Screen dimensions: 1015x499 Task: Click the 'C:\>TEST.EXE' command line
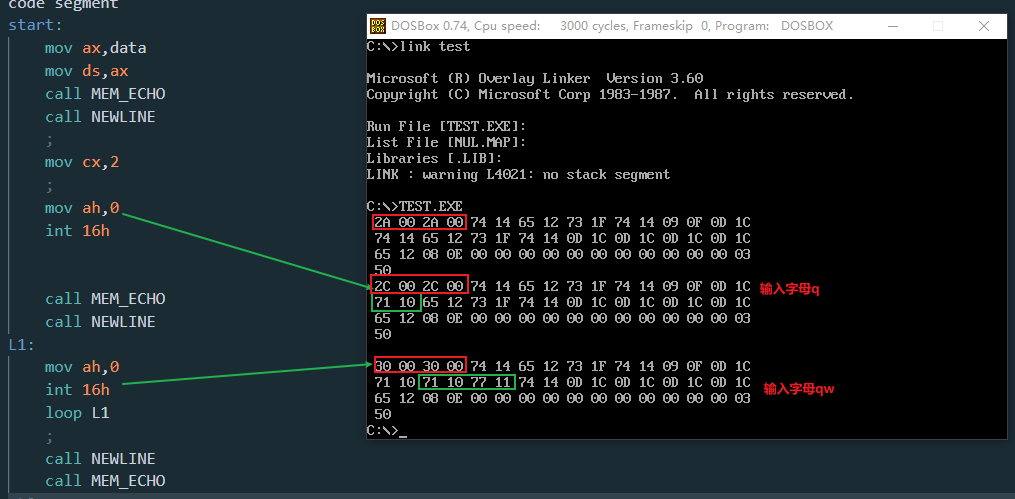tap(414, 206)
